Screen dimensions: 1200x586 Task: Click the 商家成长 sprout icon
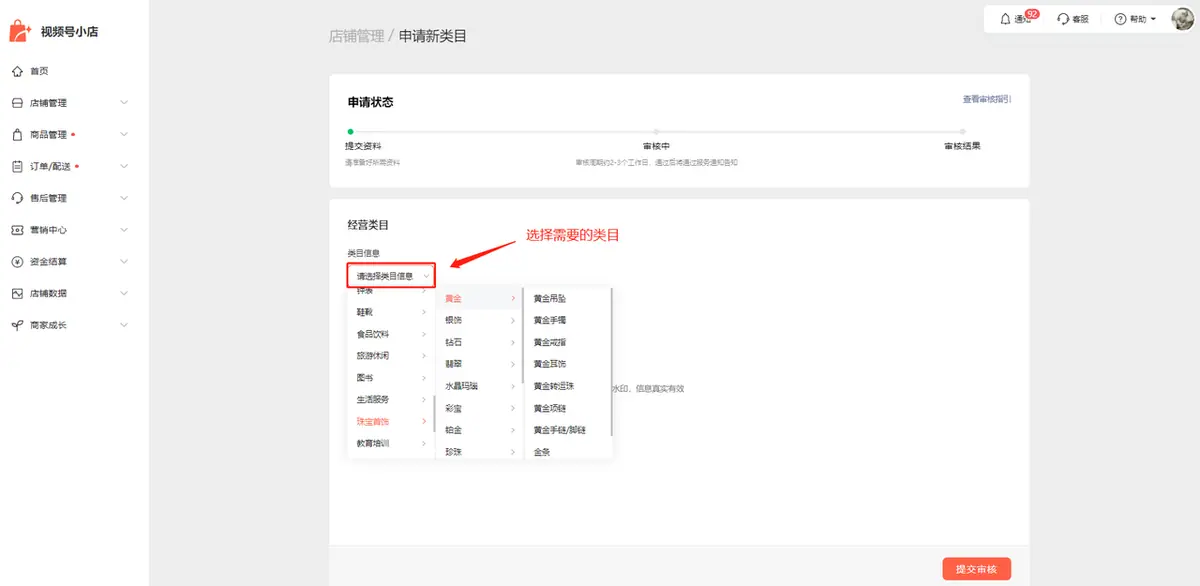(17, 325)
